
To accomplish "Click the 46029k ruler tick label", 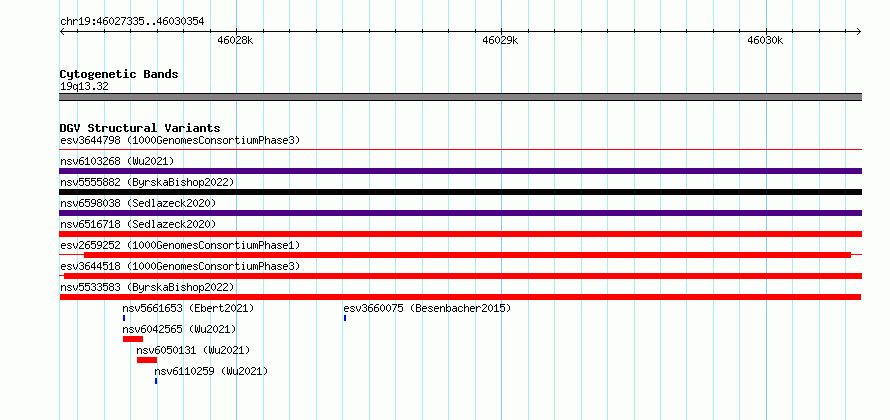I will (501, 40).
